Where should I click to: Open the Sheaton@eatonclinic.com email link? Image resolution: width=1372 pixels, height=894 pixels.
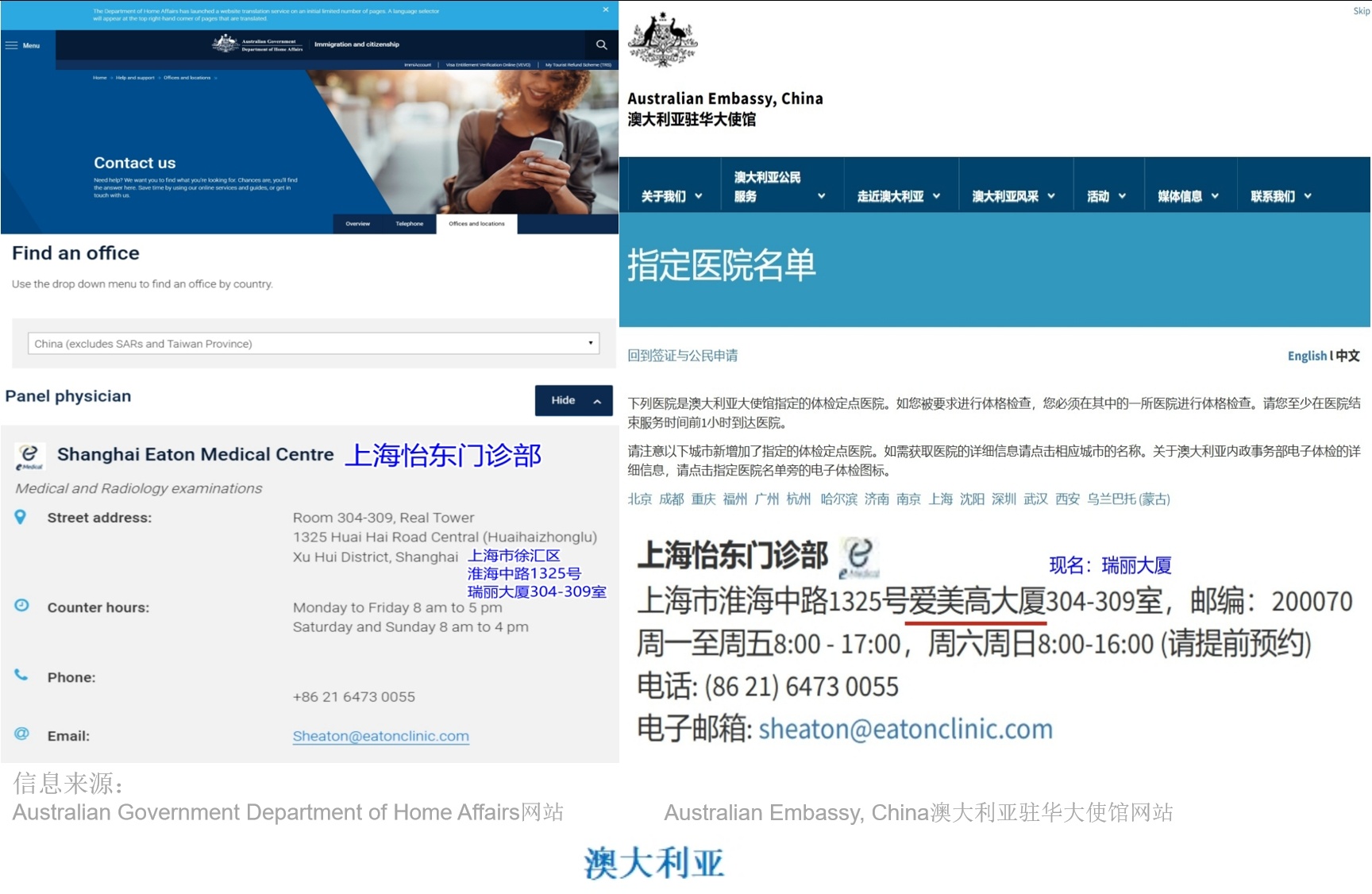[380, 736]
